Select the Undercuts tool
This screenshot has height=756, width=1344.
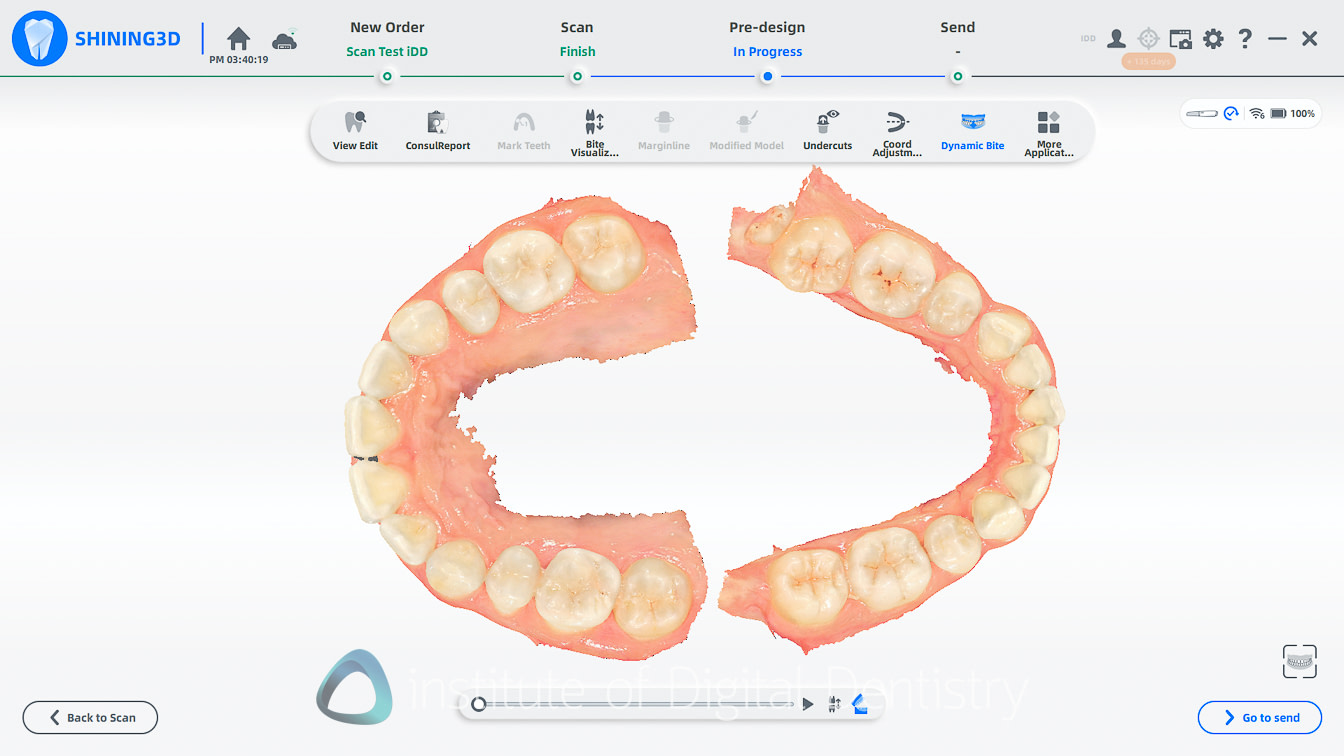coord(826,131)
